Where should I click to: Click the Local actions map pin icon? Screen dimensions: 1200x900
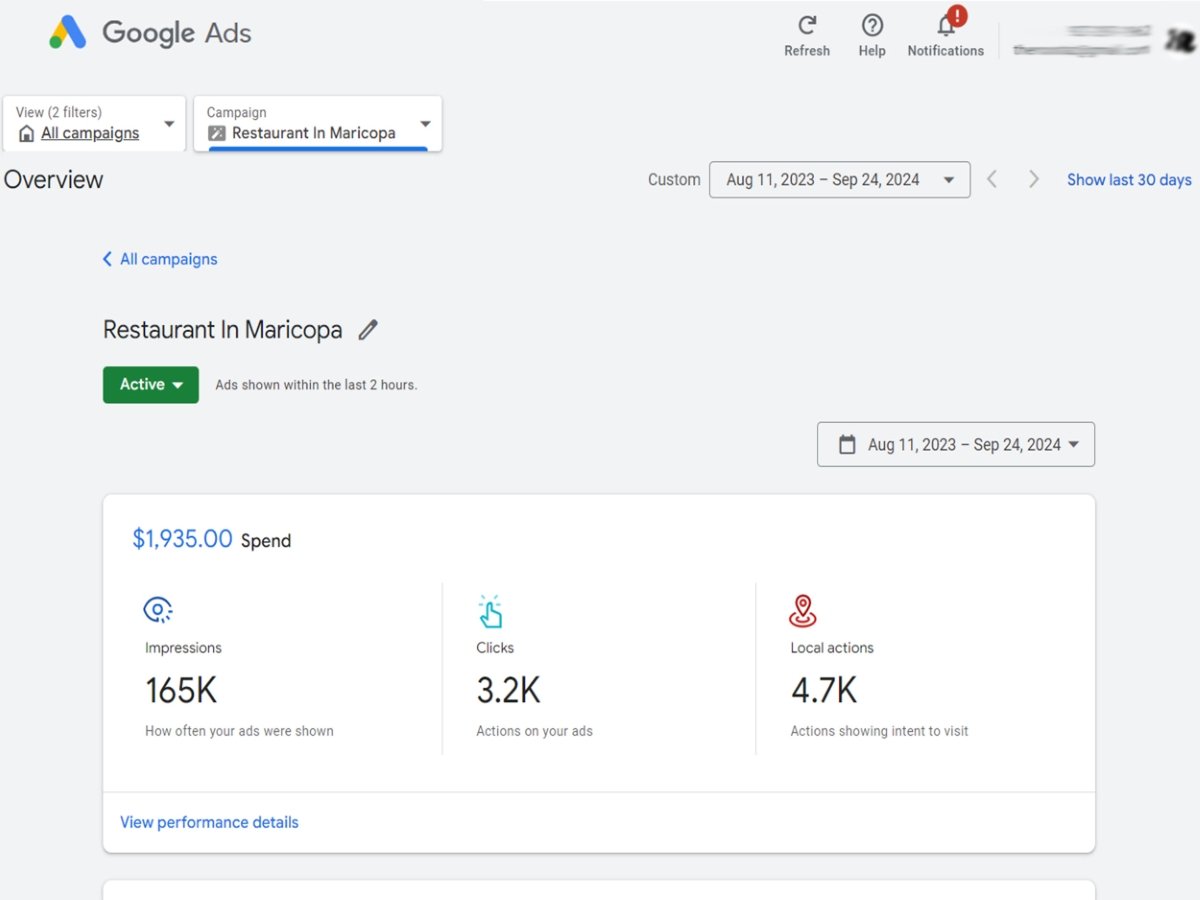pos(803,611)
